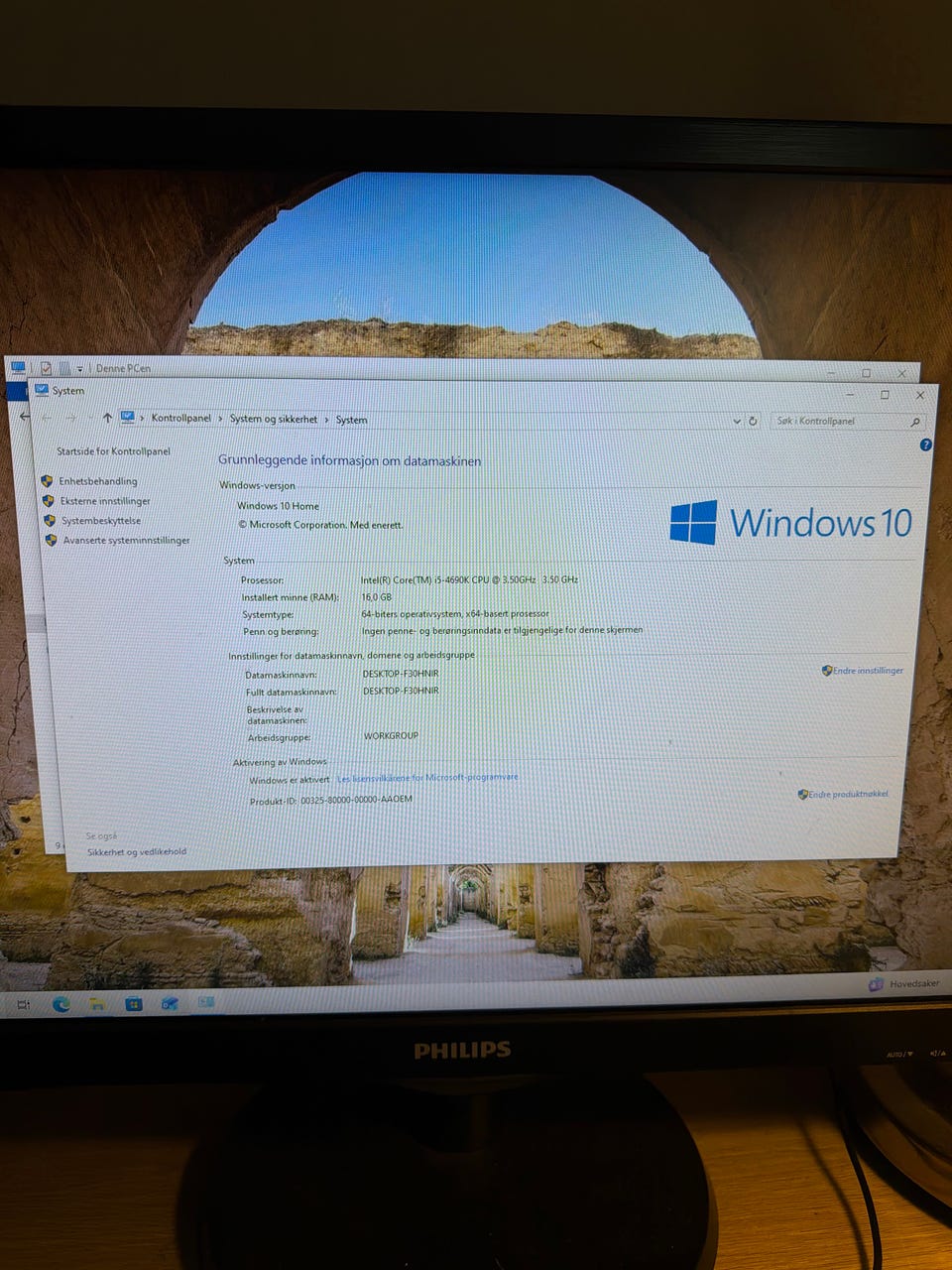
Task: Click the WORKGROUP value
Action: 391,736
